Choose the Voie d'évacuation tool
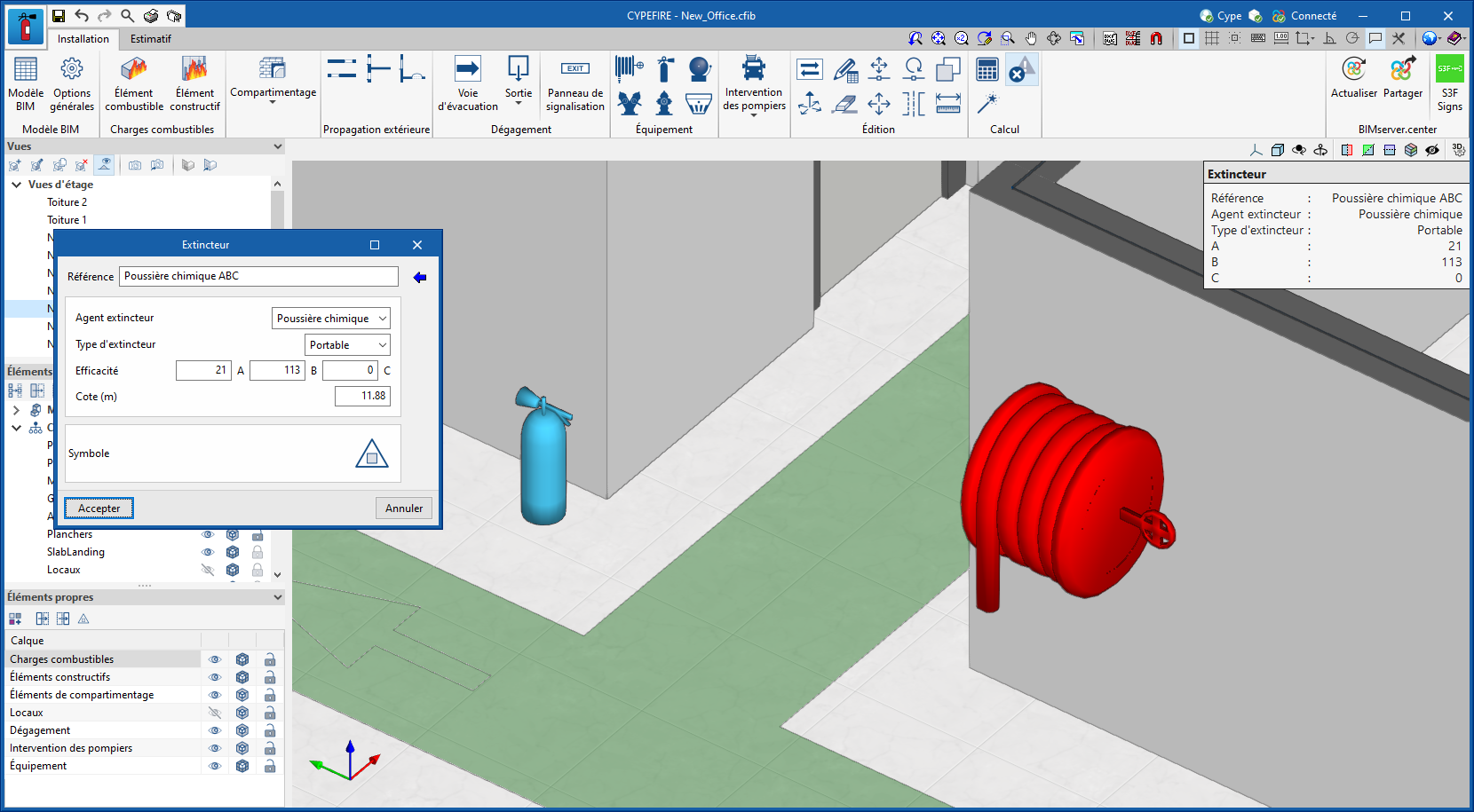 (468, 83)
